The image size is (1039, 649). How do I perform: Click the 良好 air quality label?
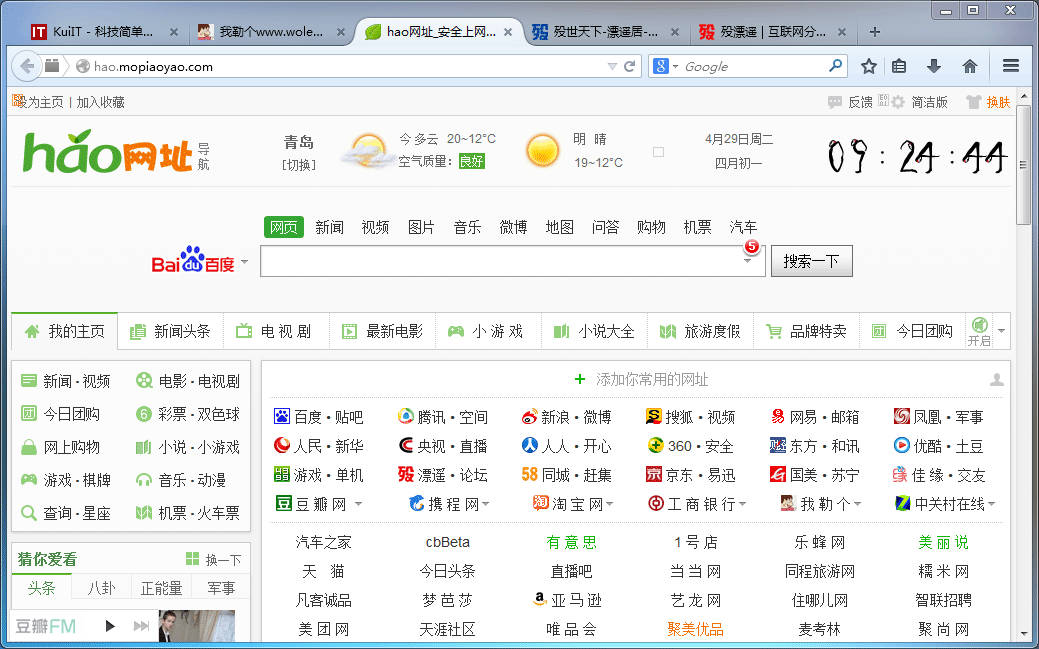point(472,161)
